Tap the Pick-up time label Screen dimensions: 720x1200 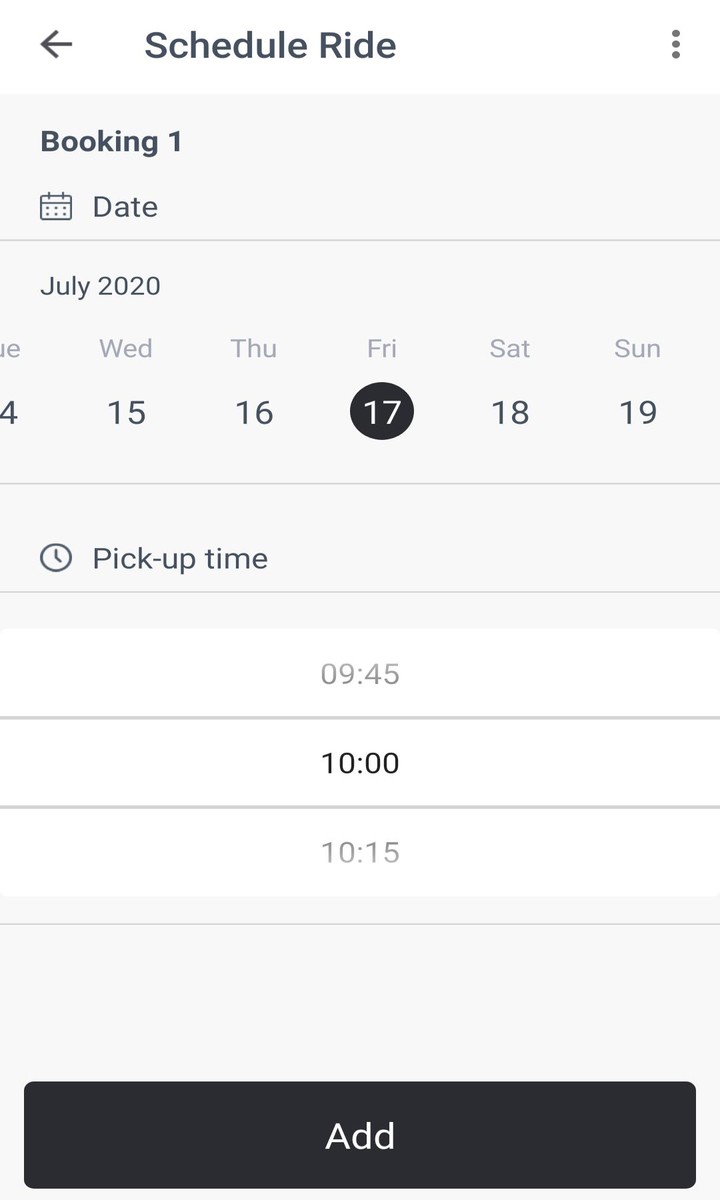tap(180, 558)
